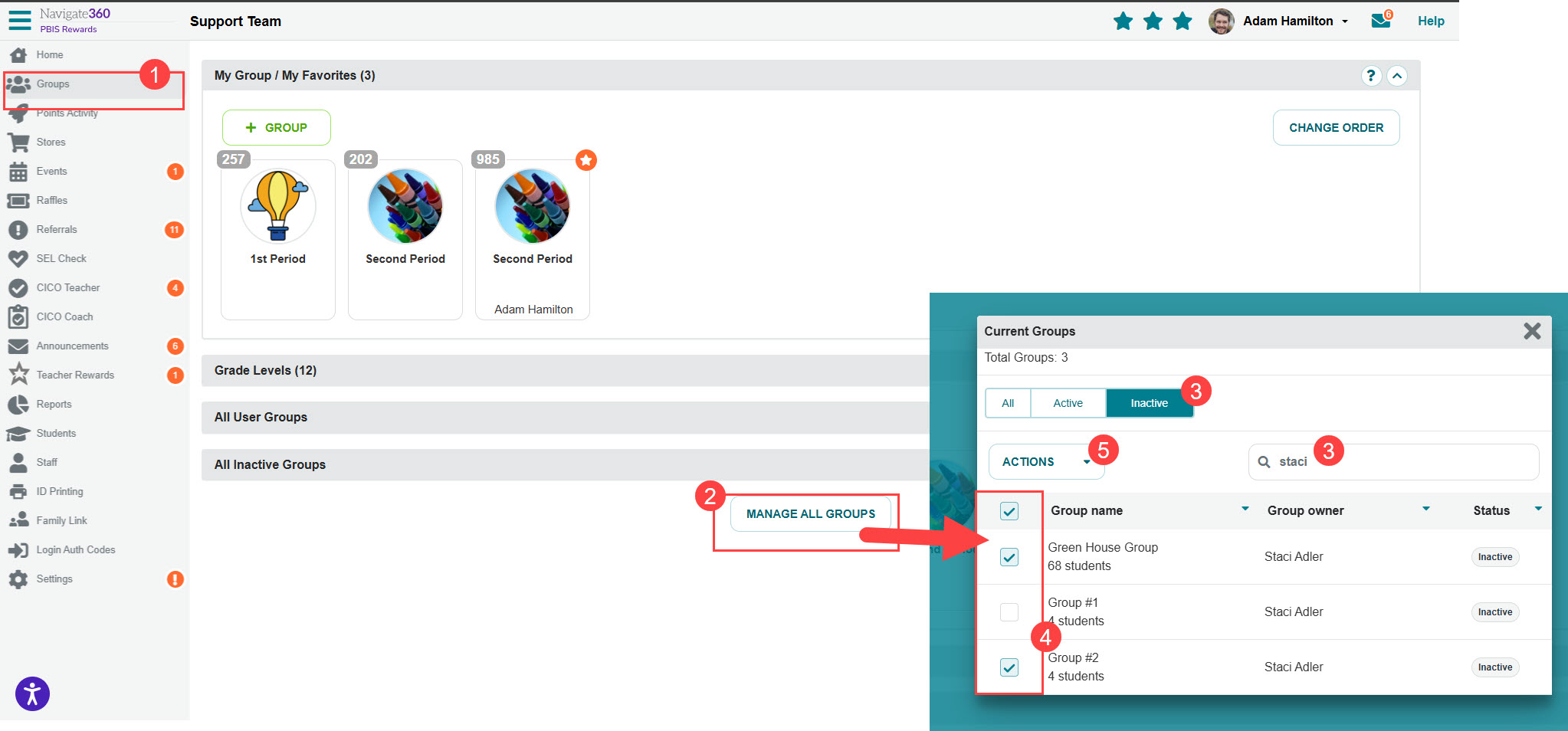Screen dimensions: 1568x731
Task: Check the Group #1 checkbox
Action: [x=1009, y=612]
